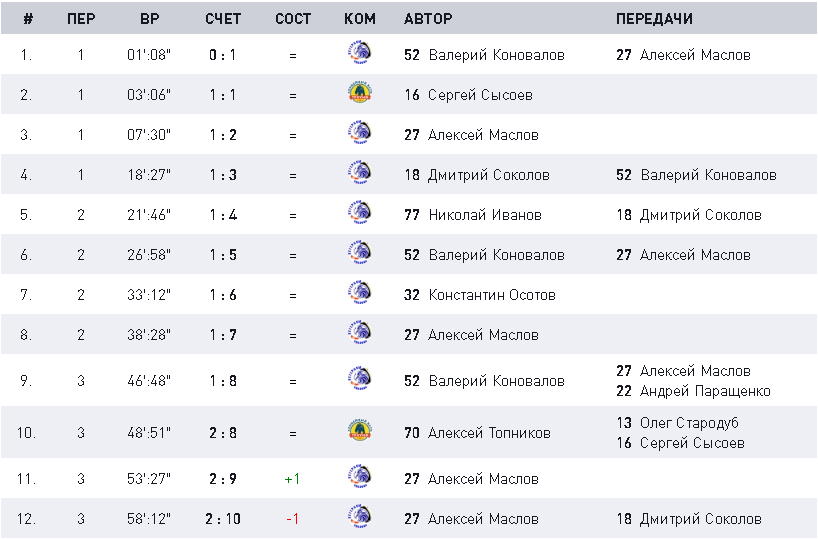Click the green +1 state indicator
This screenshot has height=539, width=818.
click(x=292, y=479)
